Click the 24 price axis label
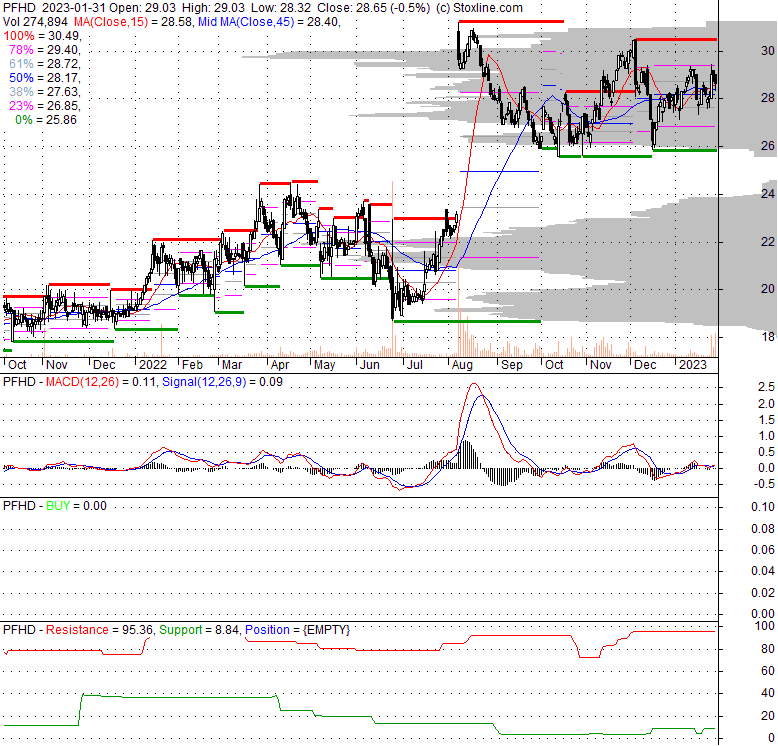This screenshot has width=778, height=746. coord(768,193)
